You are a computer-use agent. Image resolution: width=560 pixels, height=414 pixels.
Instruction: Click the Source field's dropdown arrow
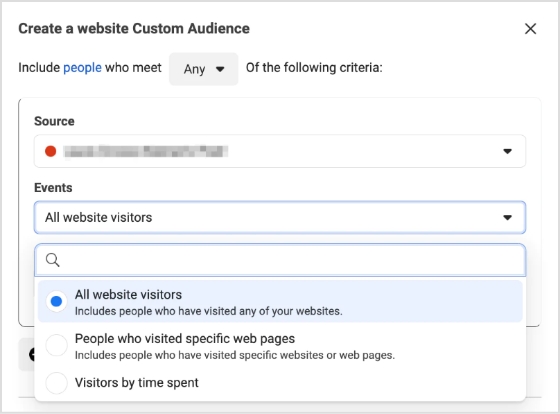coord(507,151)
